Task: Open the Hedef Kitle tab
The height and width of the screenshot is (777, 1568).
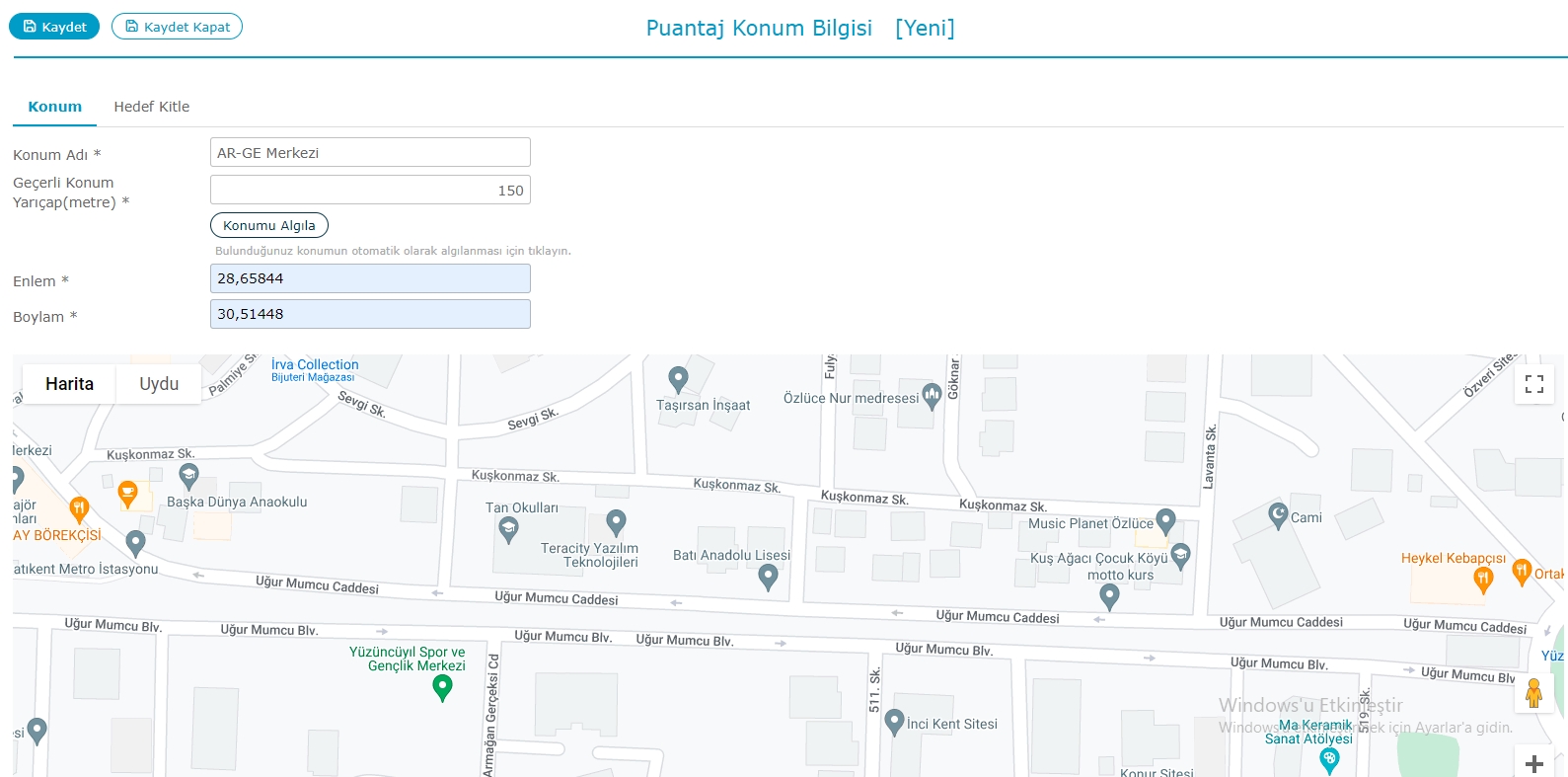Action: [x=151, y=107]
